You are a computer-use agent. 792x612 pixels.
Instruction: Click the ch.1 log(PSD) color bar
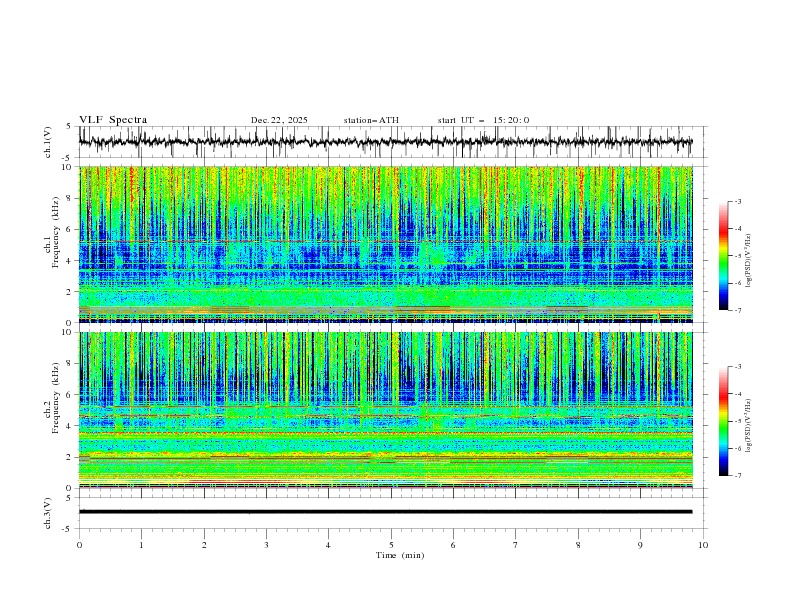pos(724,256)
